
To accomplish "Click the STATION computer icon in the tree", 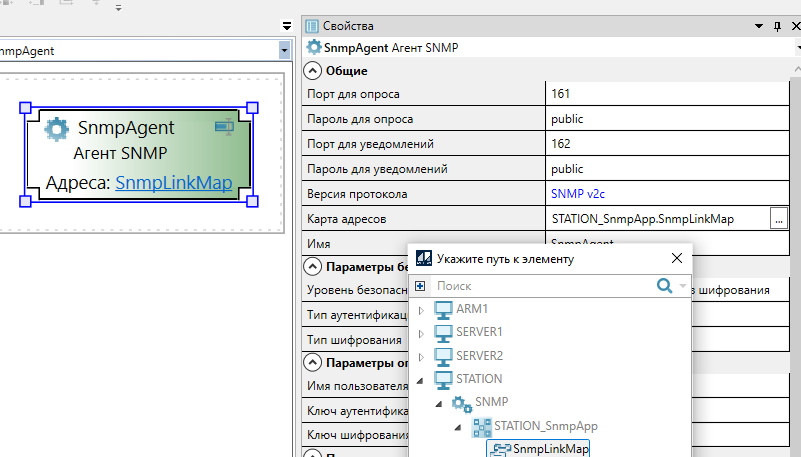I will [x=443, y=379].
